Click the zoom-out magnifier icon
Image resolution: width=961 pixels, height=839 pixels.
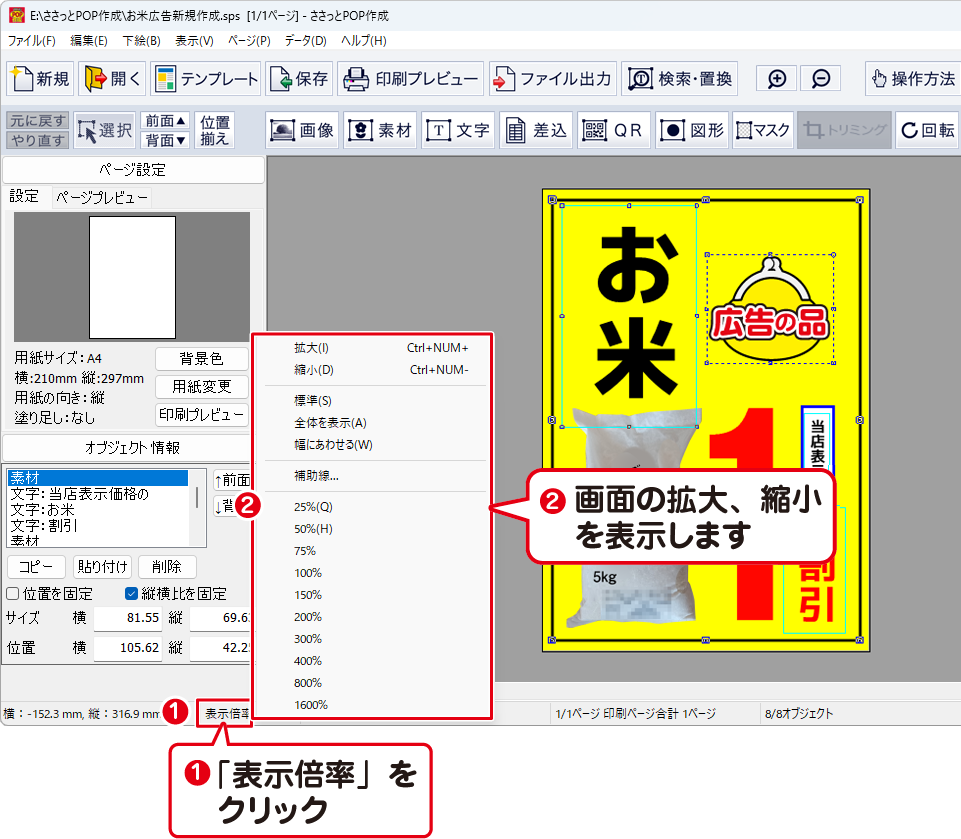click(820, 79)
